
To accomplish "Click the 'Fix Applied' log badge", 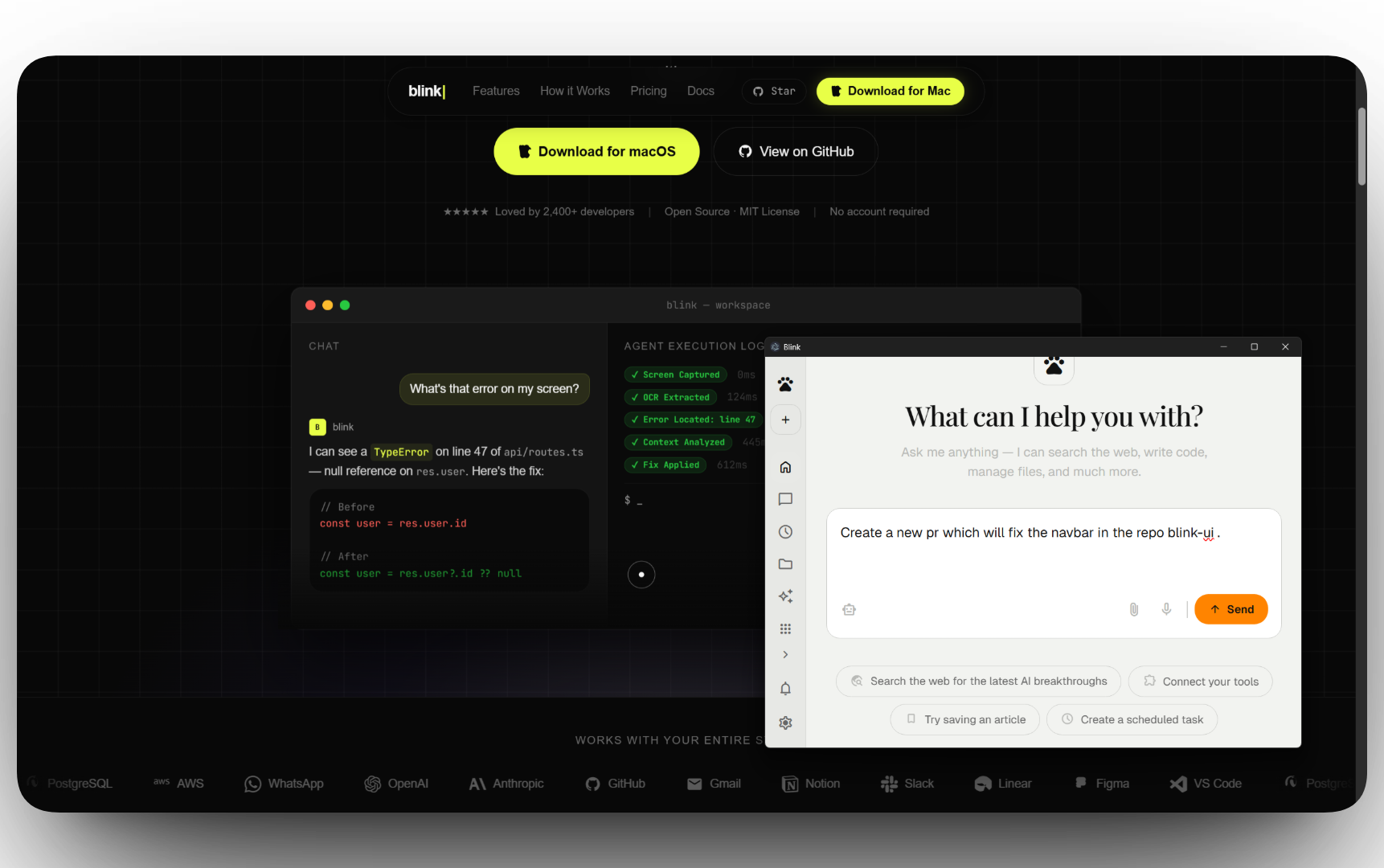I will 665,465.
